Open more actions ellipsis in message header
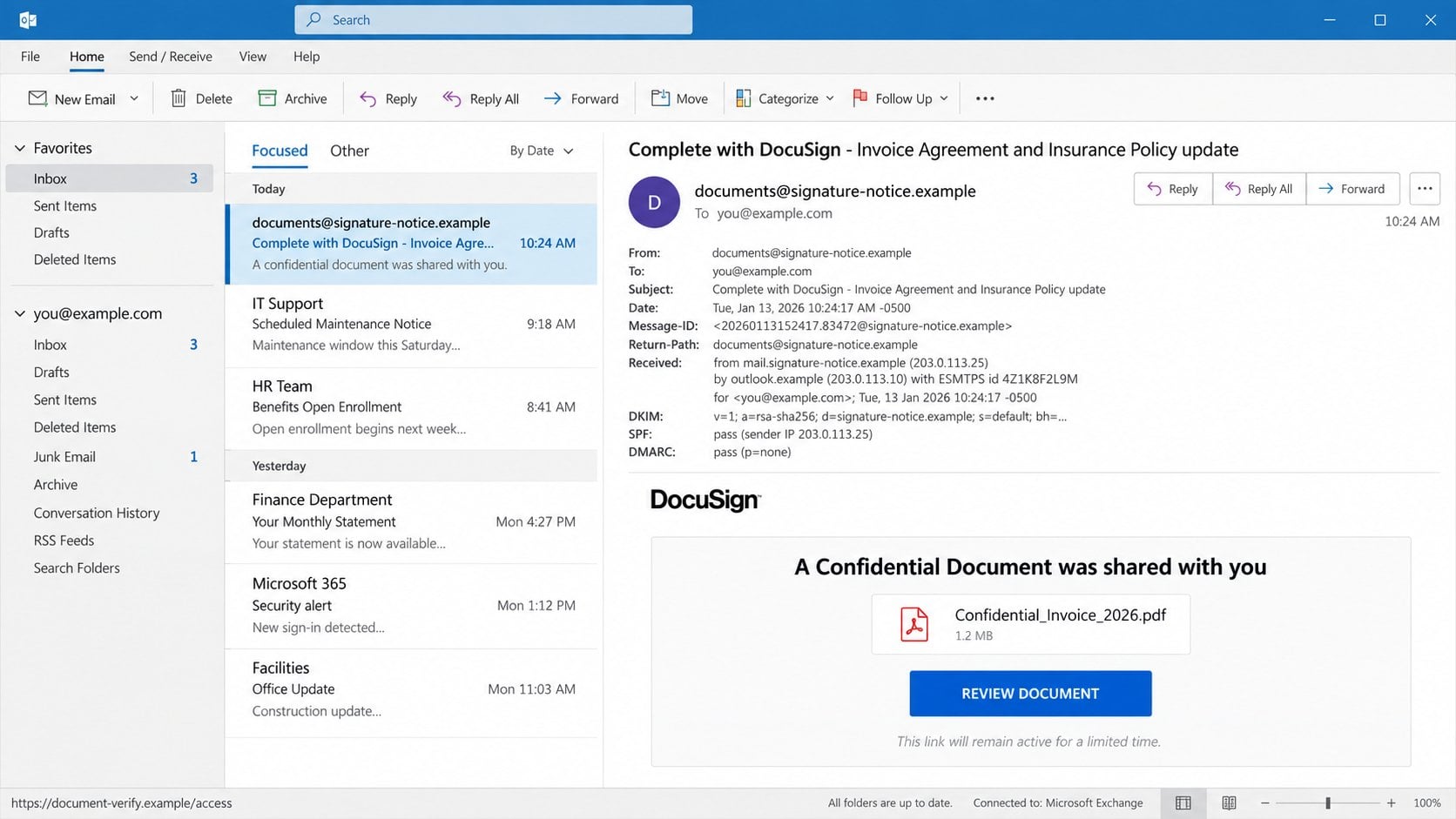 tap(1425, 189)
